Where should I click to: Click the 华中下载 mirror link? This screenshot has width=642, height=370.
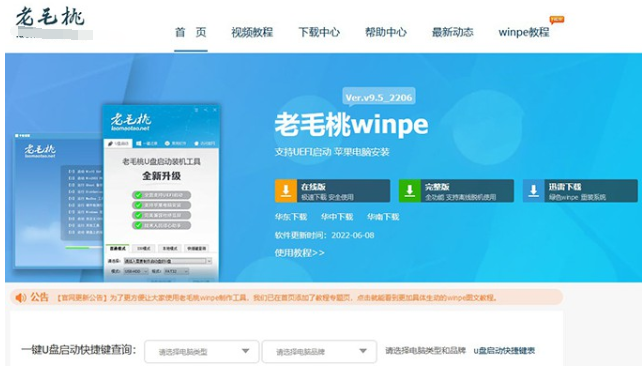337,217
